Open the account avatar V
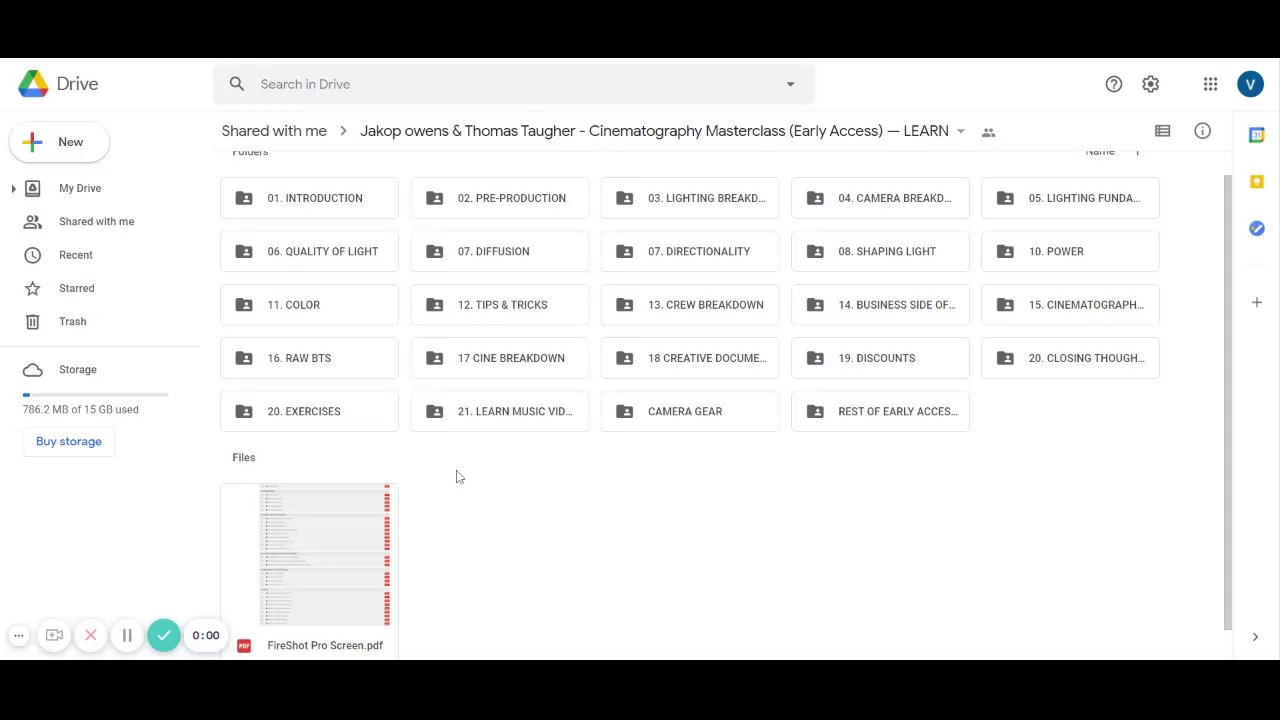This screenshot has width=1280, height=720. 1250,84
